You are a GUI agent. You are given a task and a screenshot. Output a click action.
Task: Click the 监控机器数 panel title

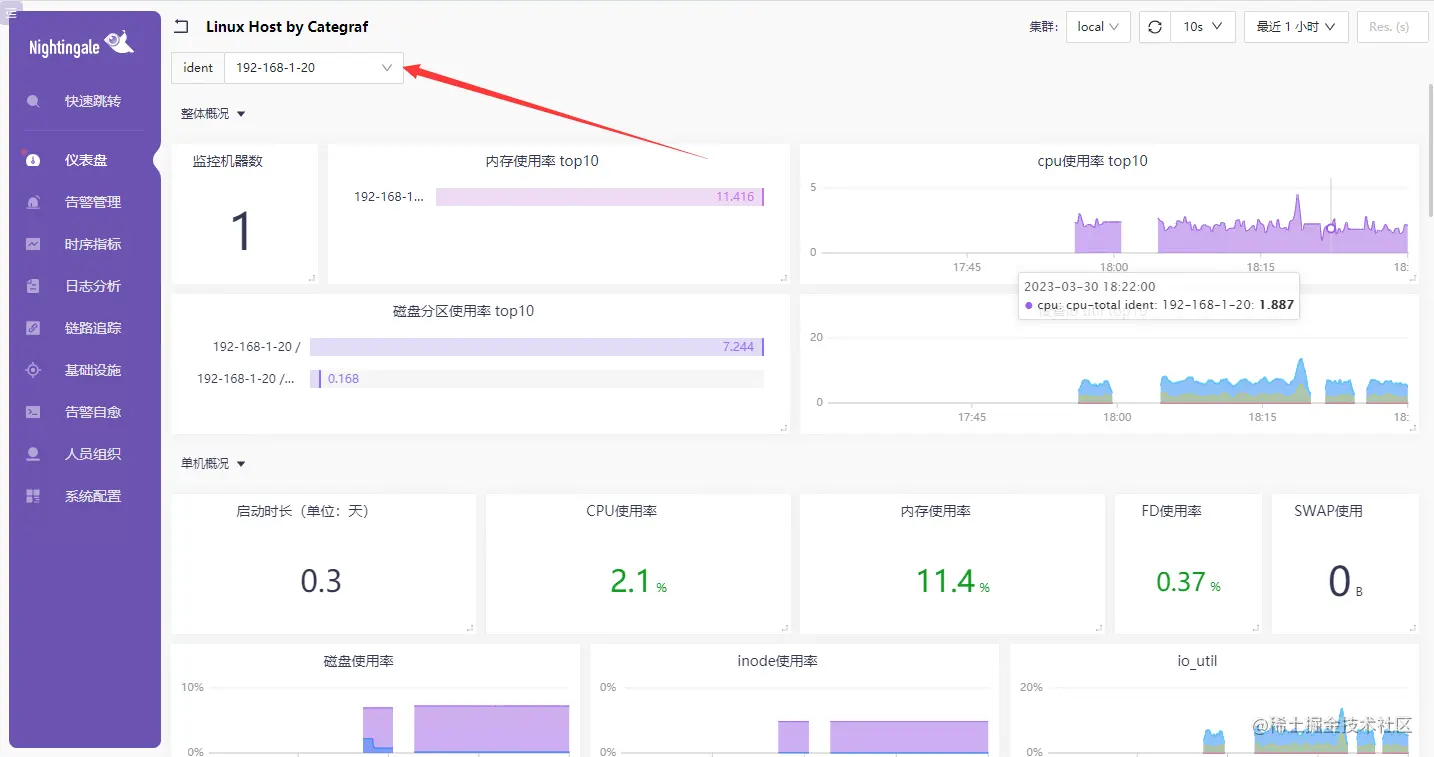pos(228,161)
